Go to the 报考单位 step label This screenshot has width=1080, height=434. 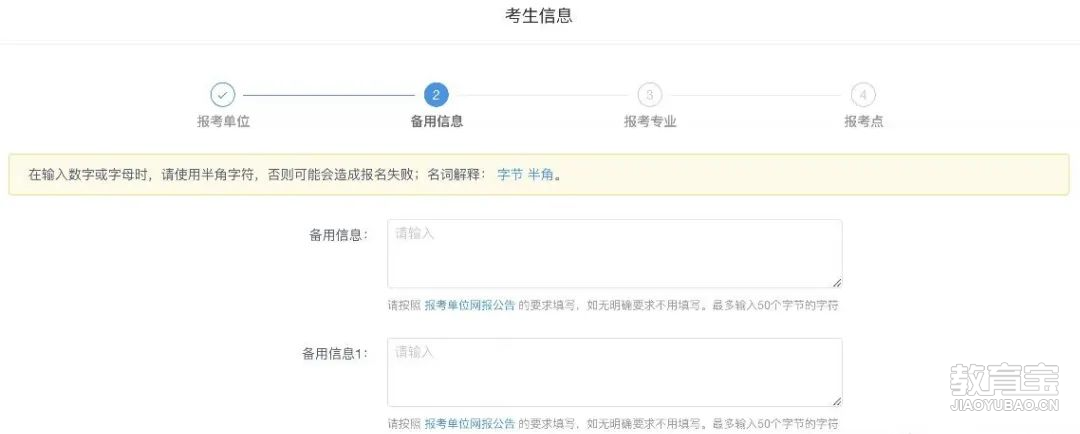point(223,122)
